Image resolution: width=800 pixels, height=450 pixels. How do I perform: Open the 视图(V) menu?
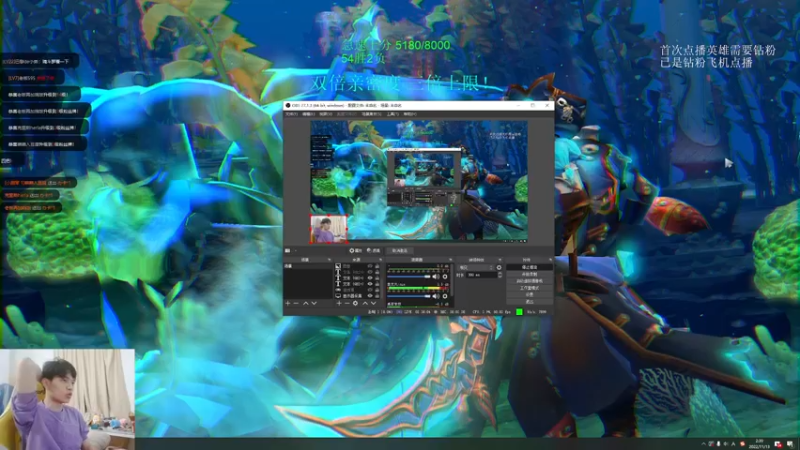[326, 114]
